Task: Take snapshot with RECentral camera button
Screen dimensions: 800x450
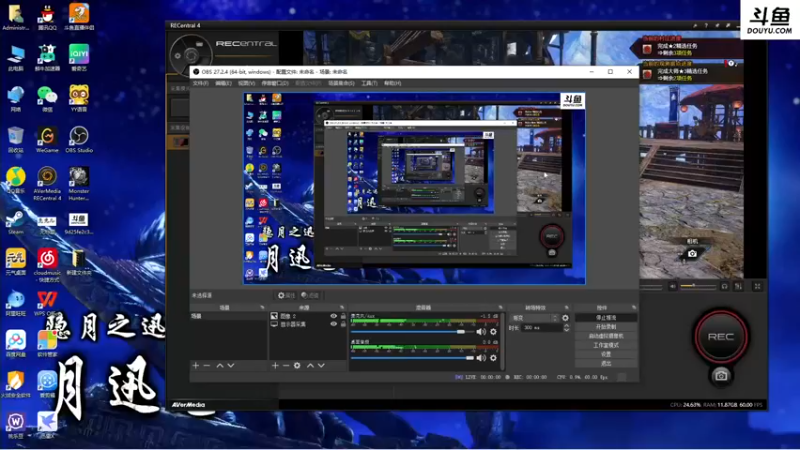Action: [721, 376]
